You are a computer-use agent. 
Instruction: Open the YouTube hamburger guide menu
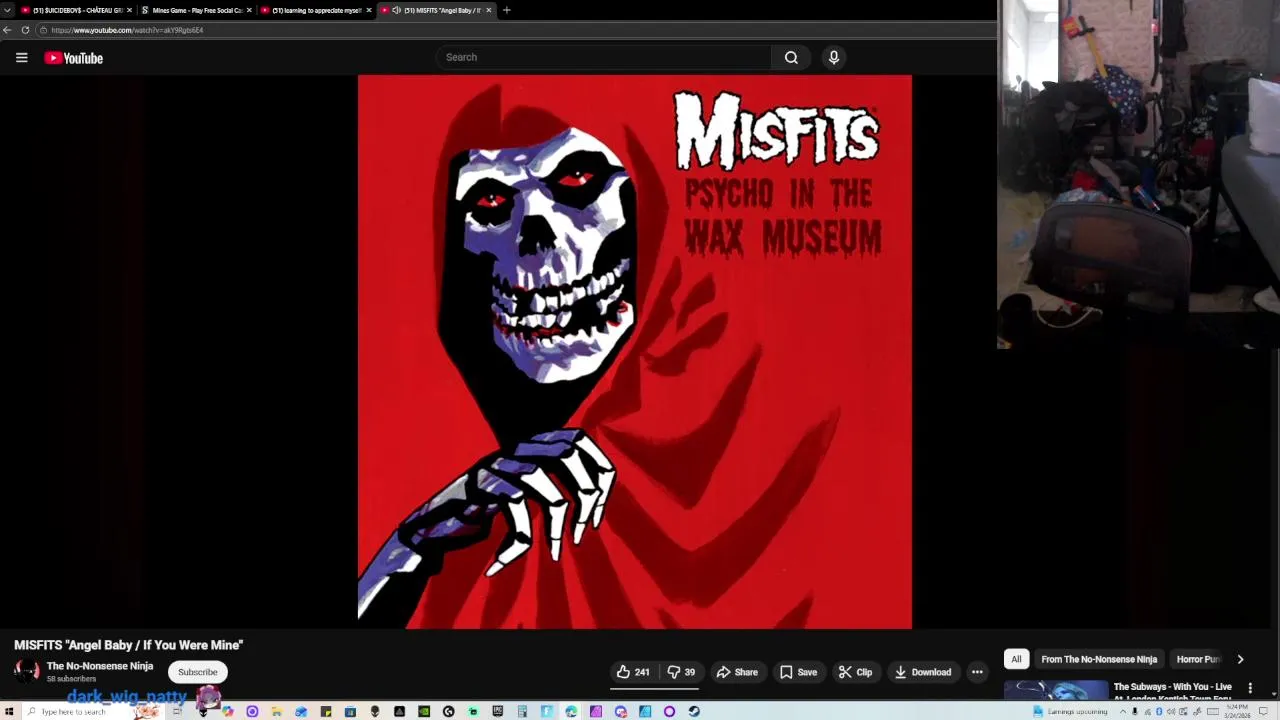click(x=21, y=57)
